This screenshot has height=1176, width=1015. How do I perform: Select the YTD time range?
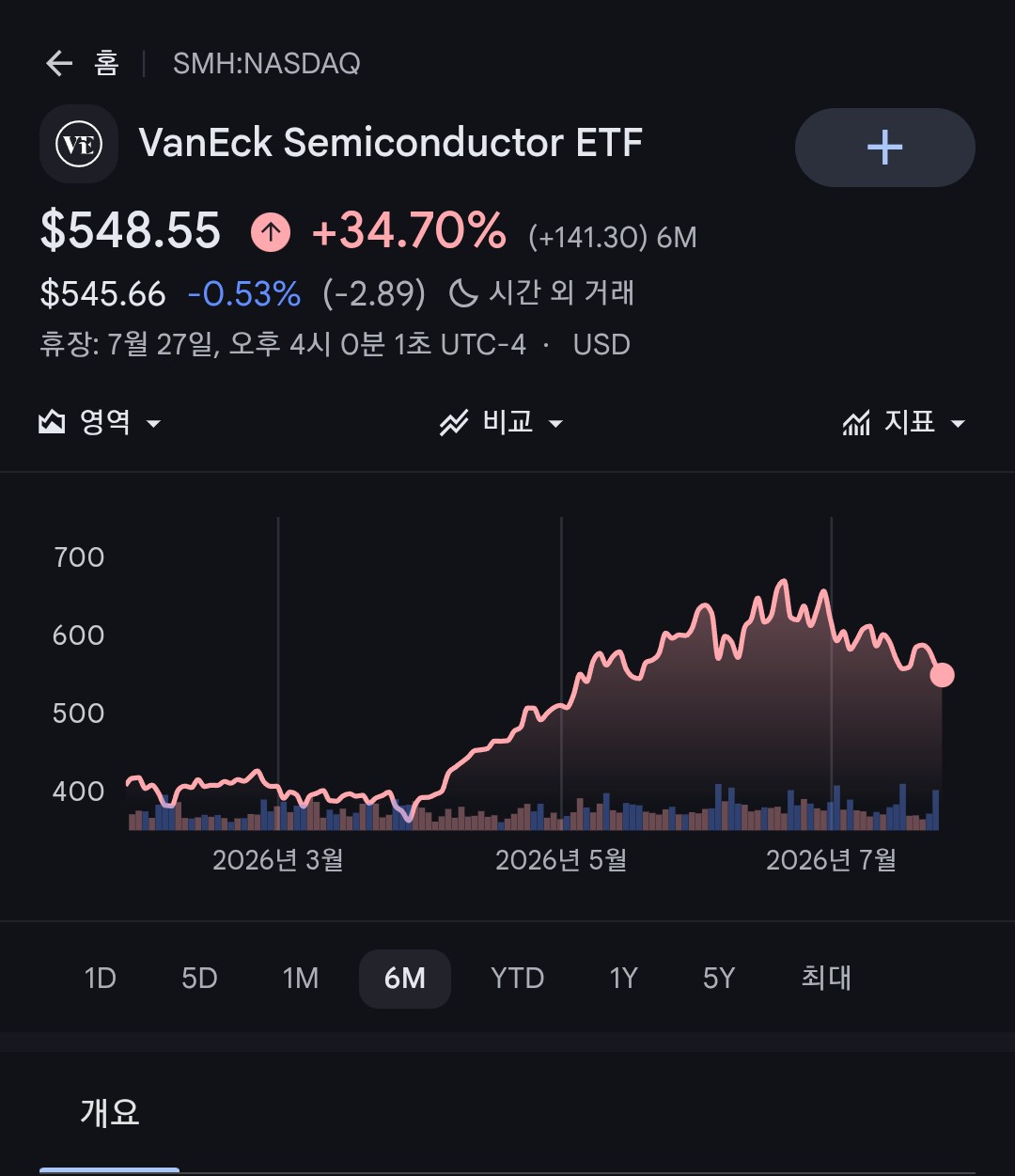(x=517, y=979)
